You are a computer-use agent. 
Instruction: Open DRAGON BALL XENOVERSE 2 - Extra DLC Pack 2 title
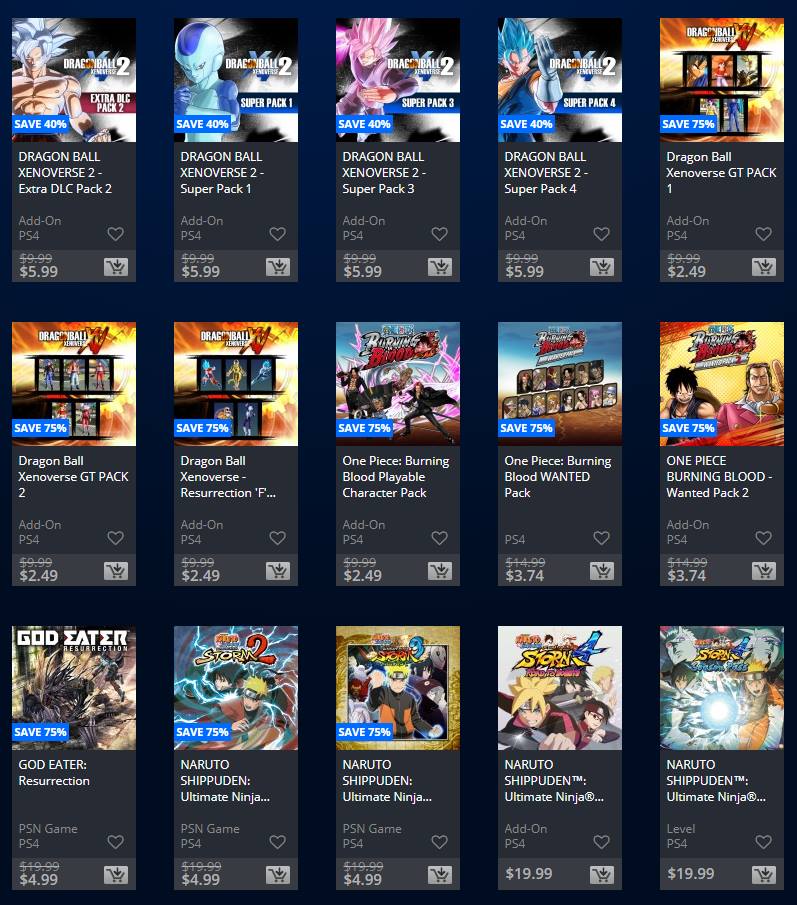point(65,173)
